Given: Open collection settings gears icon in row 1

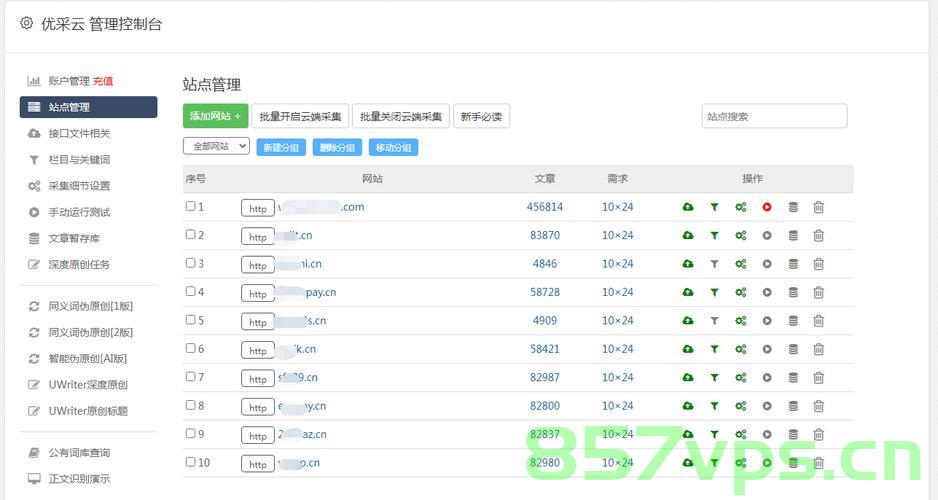Looking at the screenshot, I should click(741, 207).
